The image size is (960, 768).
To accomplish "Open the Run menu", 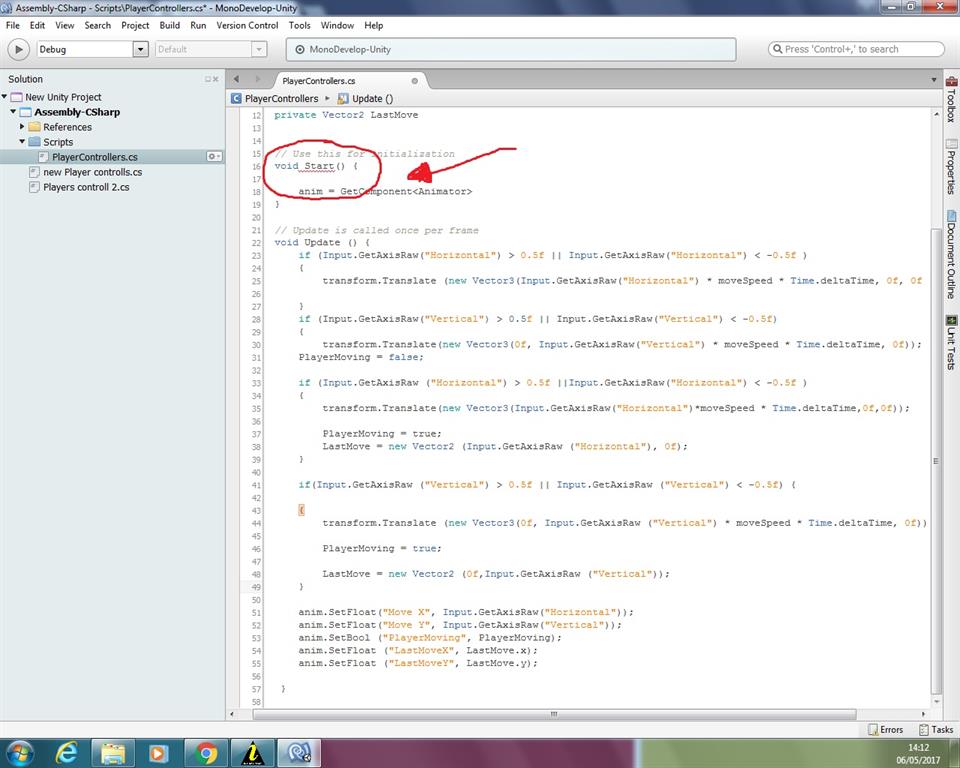I will click(198, 25).
